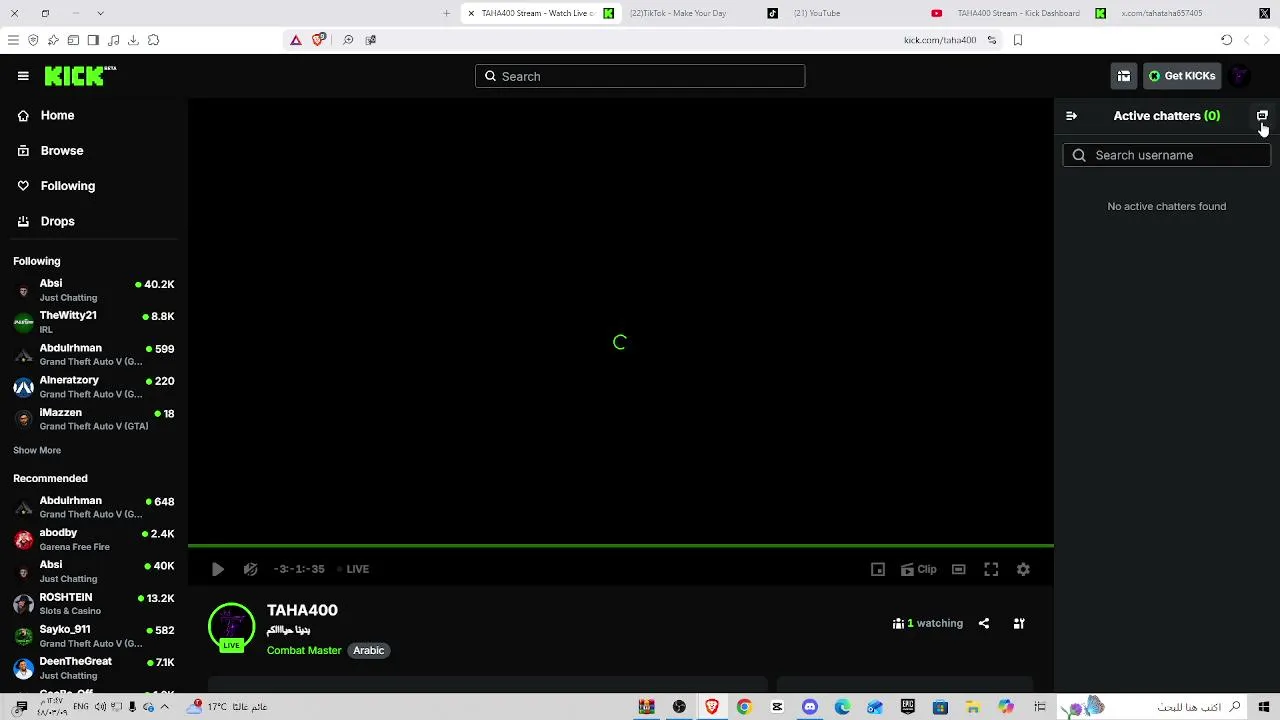Open Alneratzory's channel in Following
The width and height of the screenshot is (1280, 720).
click(94, 387)
